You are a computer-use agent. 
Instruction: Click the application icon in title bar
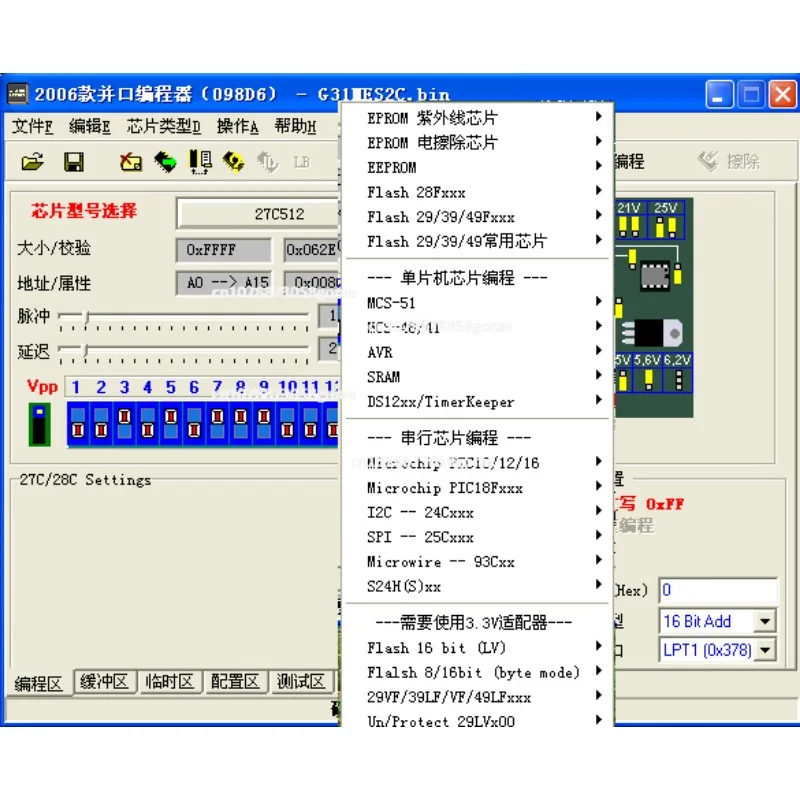tap(18, 94)
